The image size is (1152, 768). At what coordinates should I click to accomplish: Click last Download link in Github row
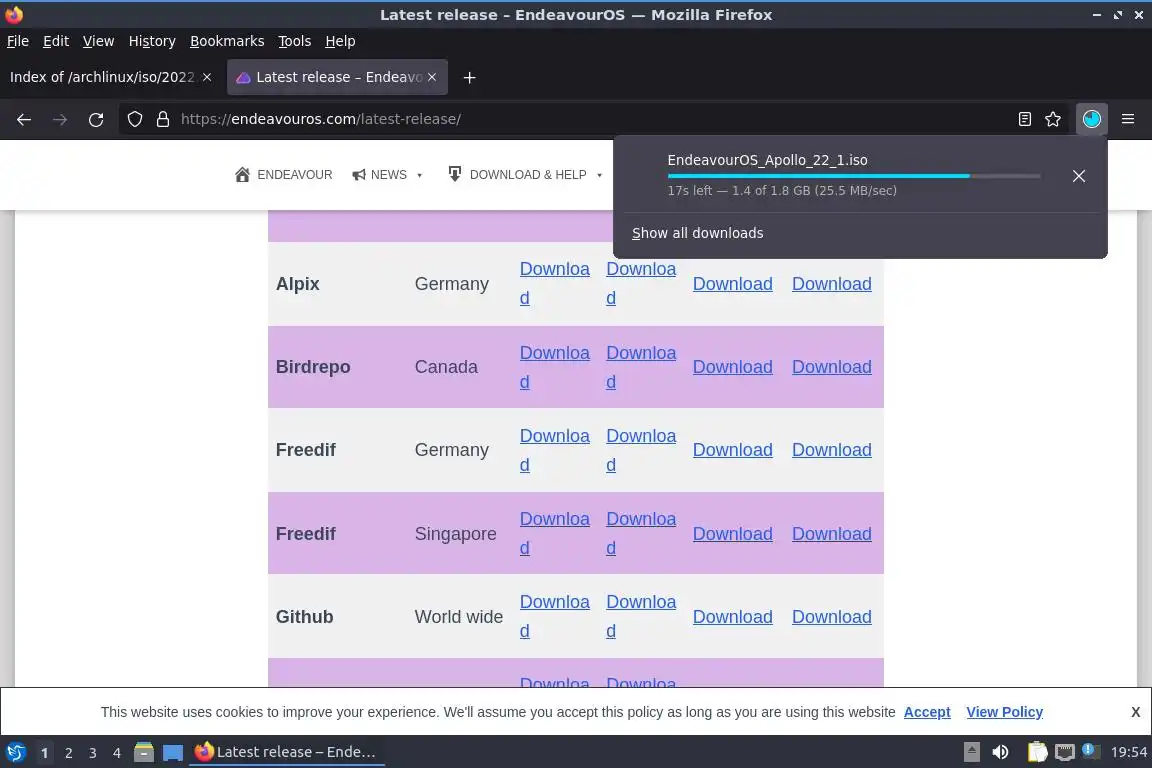832,617
